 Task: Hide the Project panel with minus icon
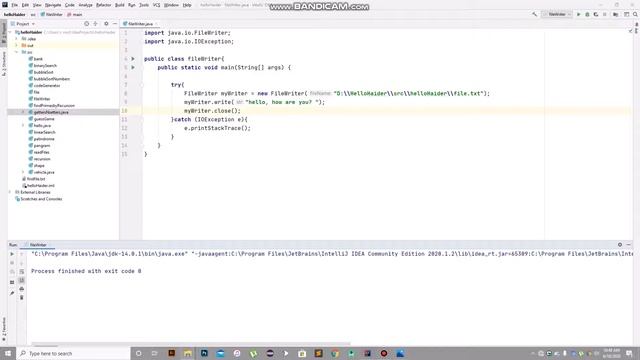click(x=115, y=24)
